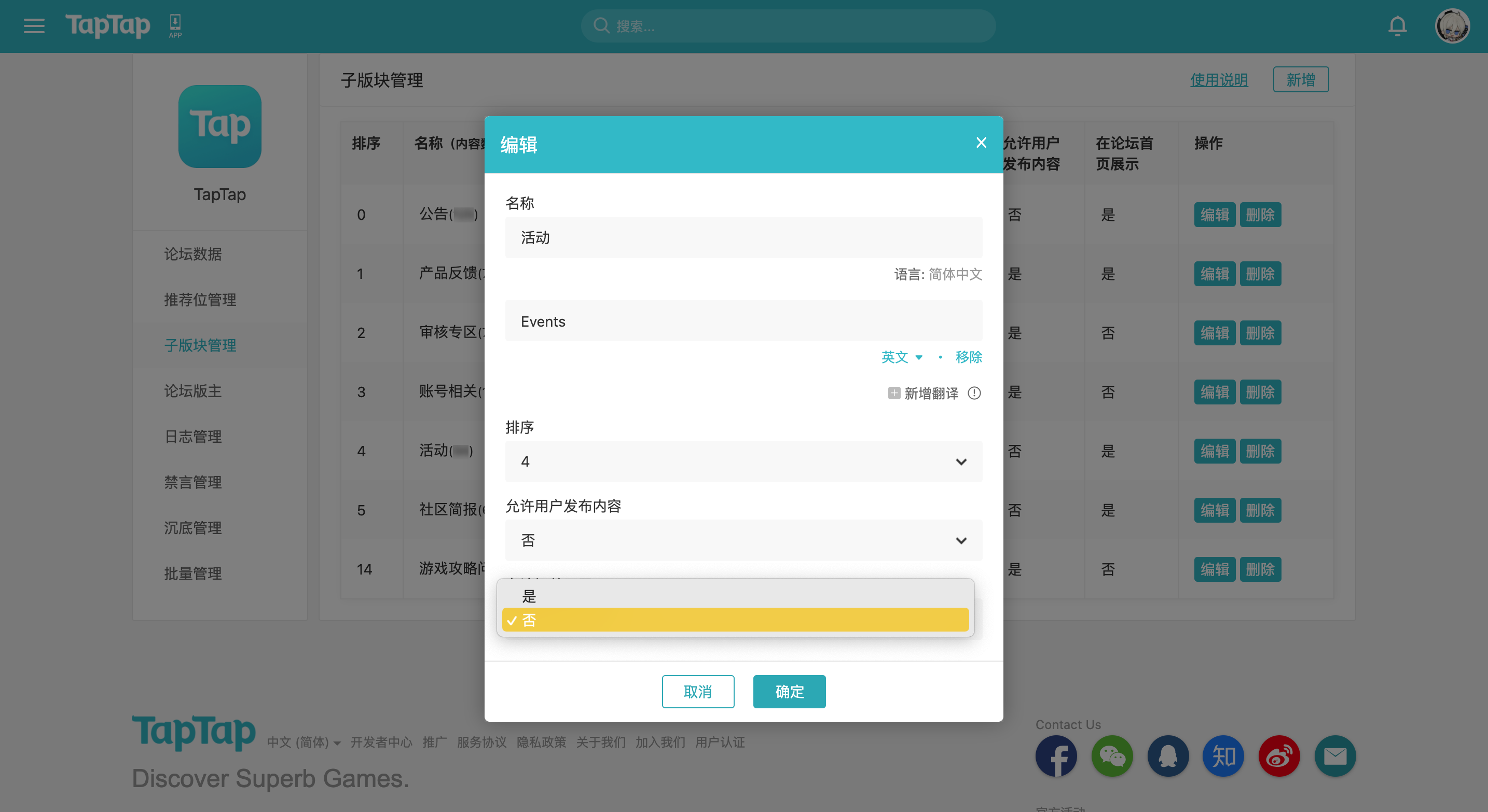Open the Zhihu contact icon

(x=1223, y=756)
